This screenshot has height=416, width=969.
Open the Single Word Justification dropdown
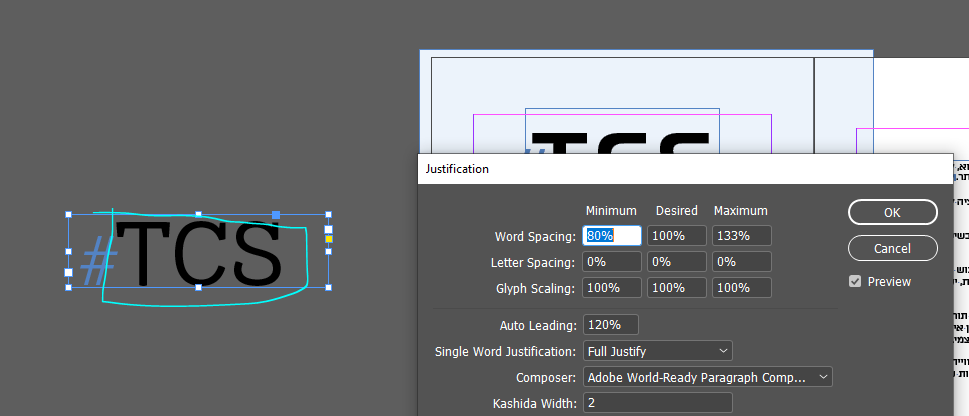coord(657,351)
